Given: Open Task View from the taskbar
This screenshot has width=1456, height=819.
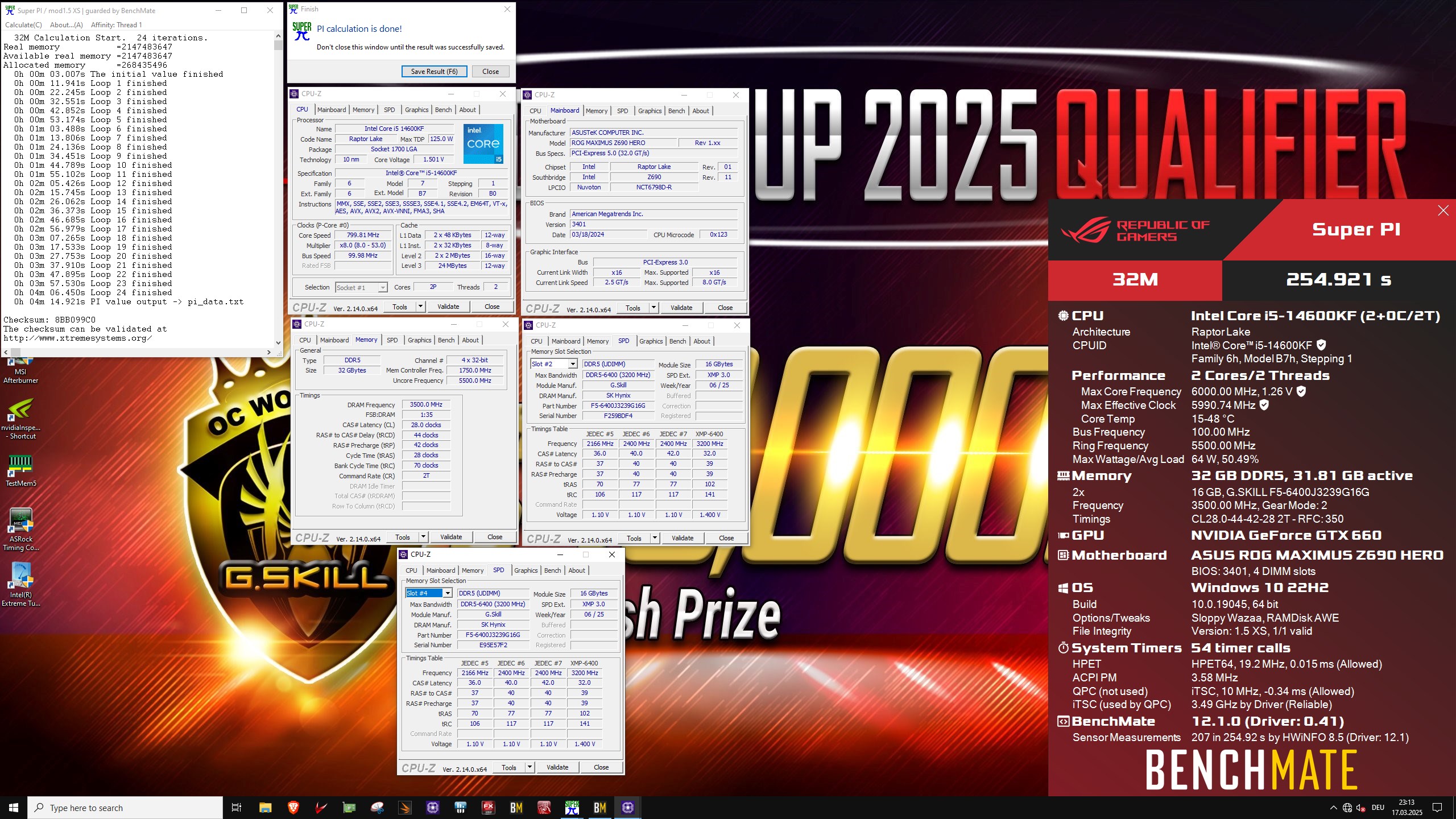Looking at the screenshot, I should (x=237, y=808).
